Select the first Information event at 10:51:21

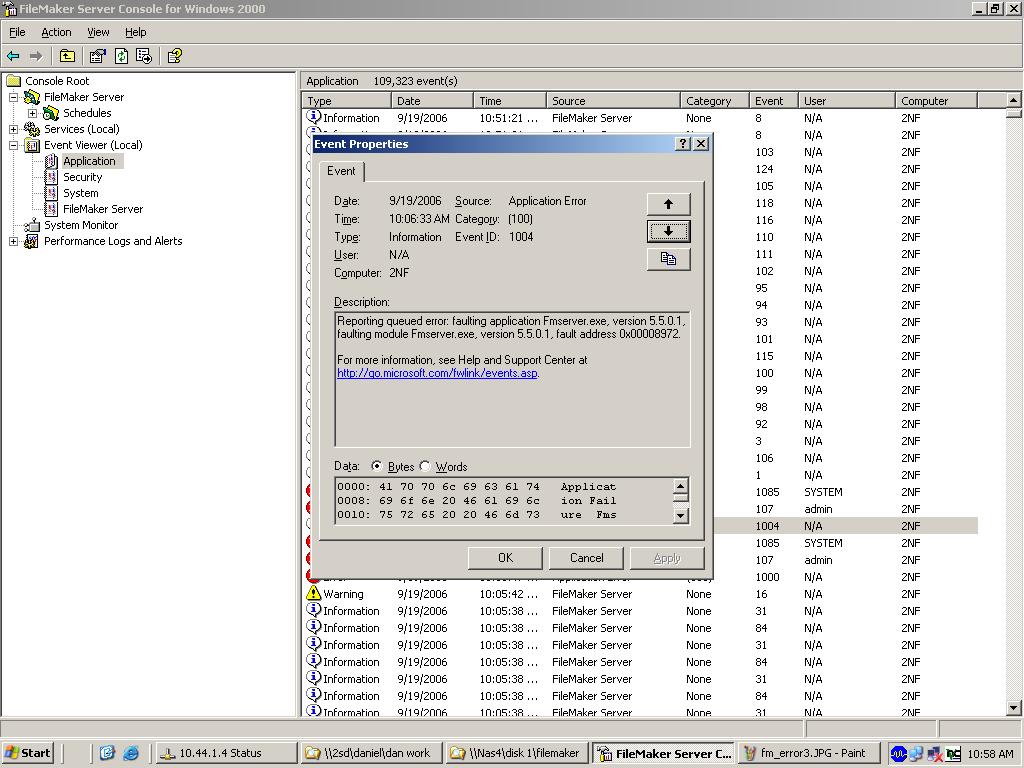tap(641, 118)
